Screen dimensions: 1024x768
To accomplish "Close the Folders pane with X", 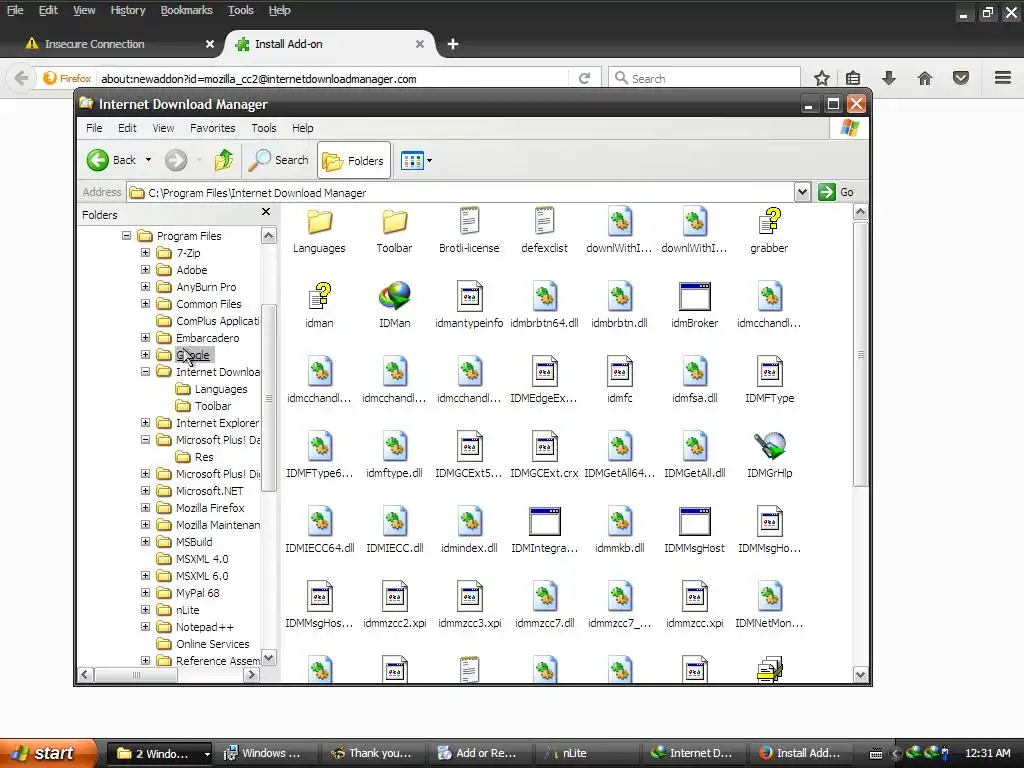I will [x=266, y=212].
